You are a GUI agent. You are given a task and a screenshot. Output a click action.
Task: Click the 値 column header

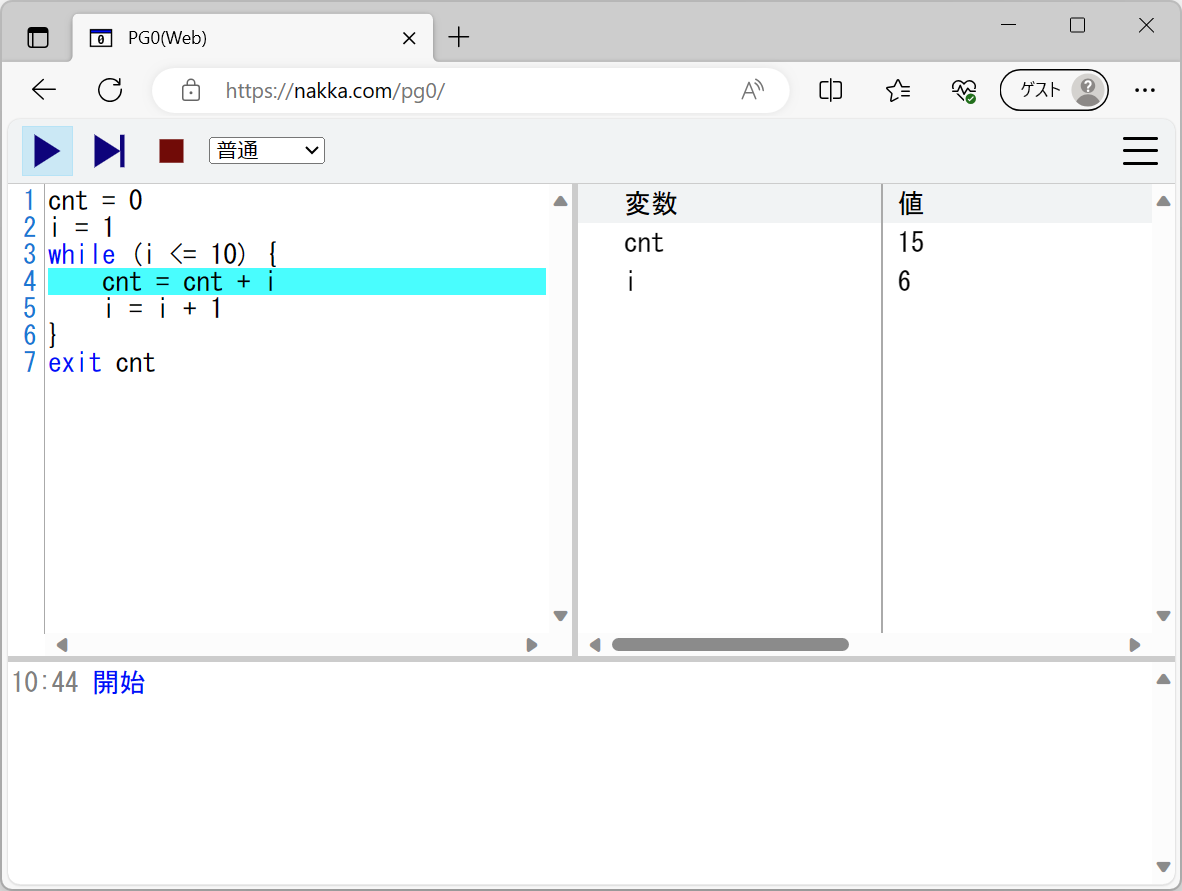911,204
